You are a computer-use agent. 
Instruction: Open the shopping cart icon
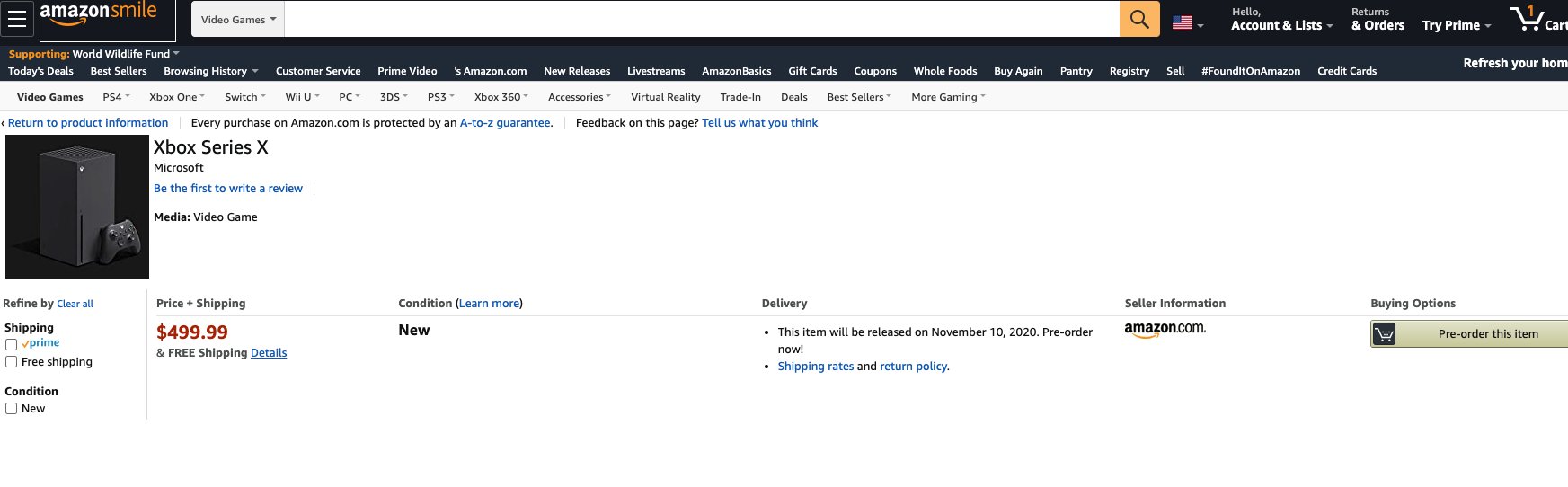[1538, 19]
